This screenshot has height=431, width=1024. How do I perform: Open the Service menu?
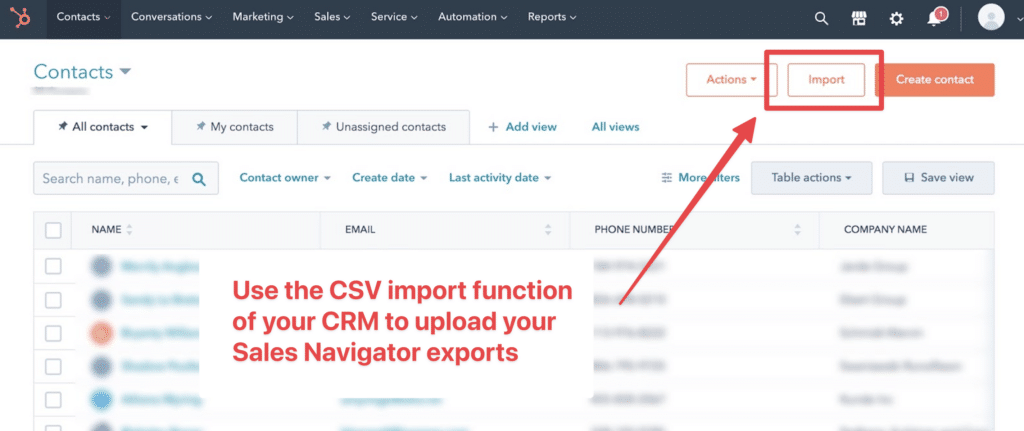click(394, 18)
